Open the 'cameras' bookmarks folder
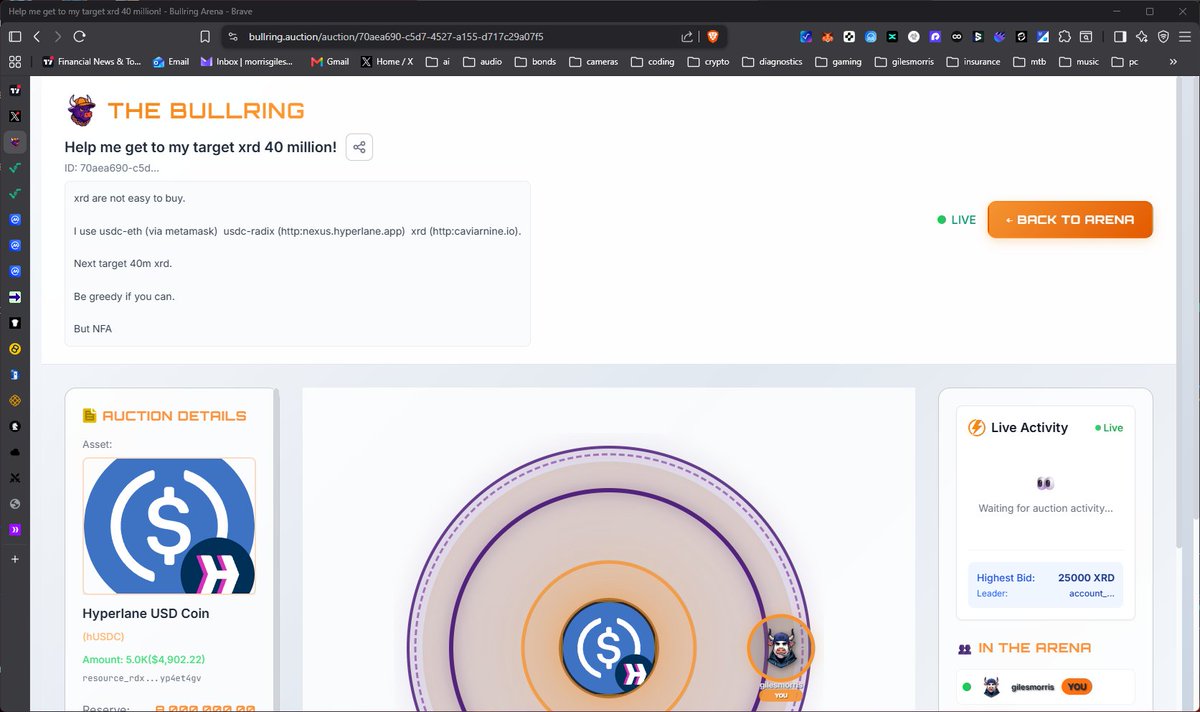Viewport: 1200px width, 712px height. (593, 61)
